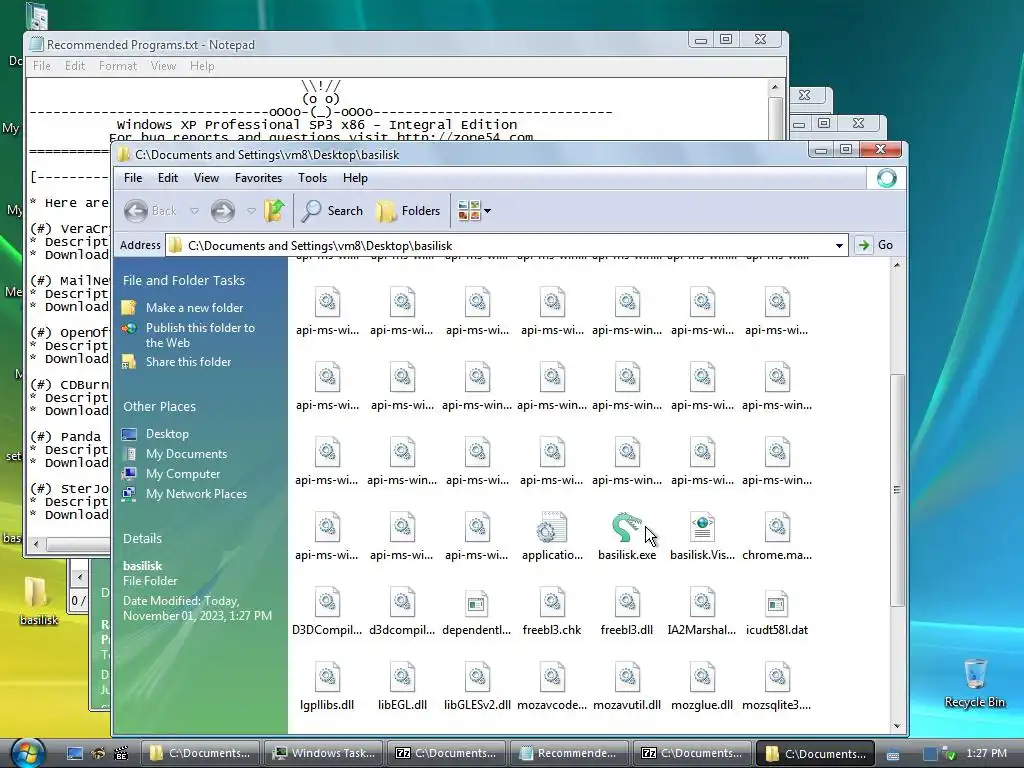The height and width of the screenshot is (768, 1024).
Task: Click the Explorer vertical scrollbar thumb
Action: (897, 490)
